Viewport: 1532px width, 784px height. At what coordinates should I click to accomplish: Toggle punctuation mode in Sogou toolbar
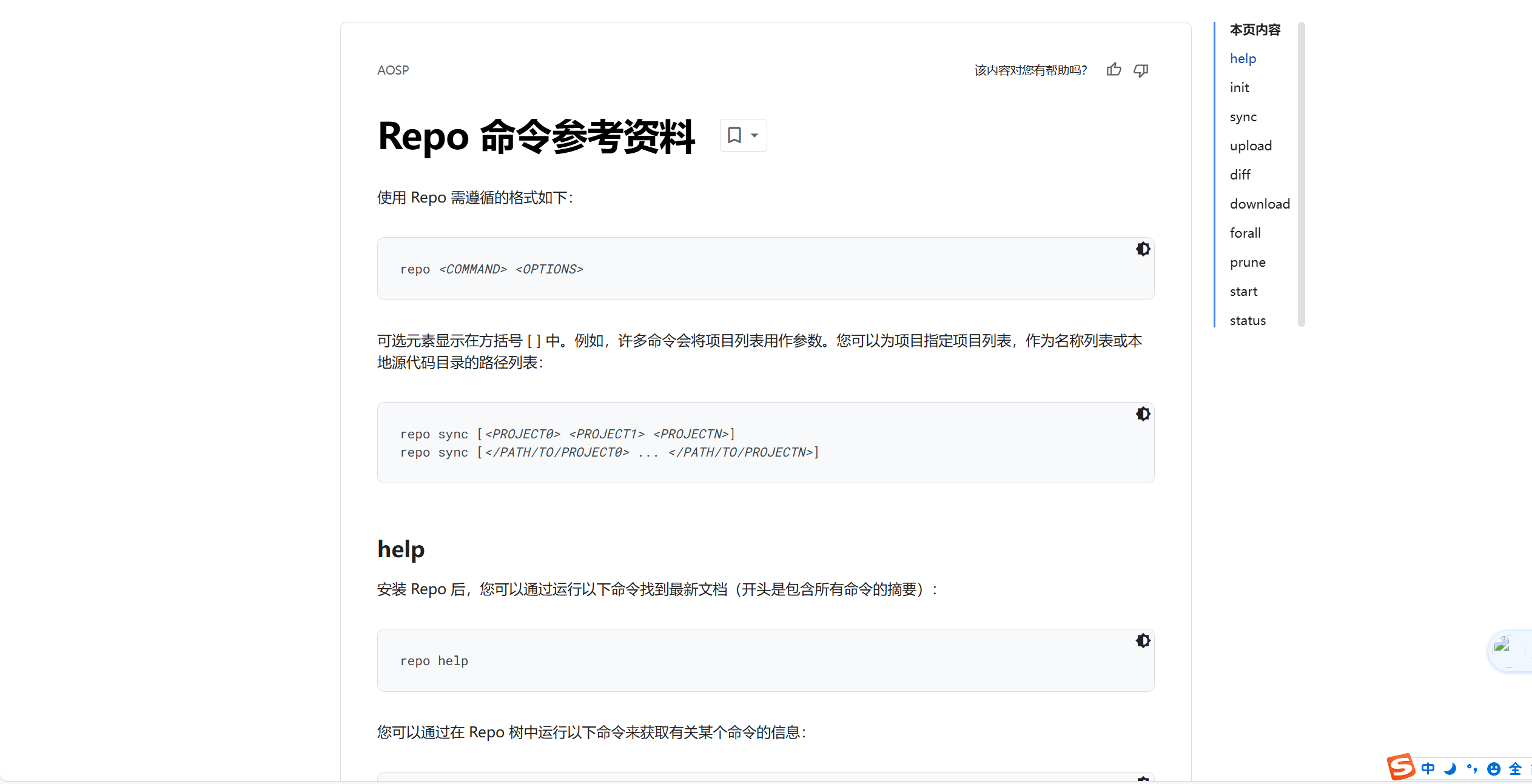[x=1471, y=769]
